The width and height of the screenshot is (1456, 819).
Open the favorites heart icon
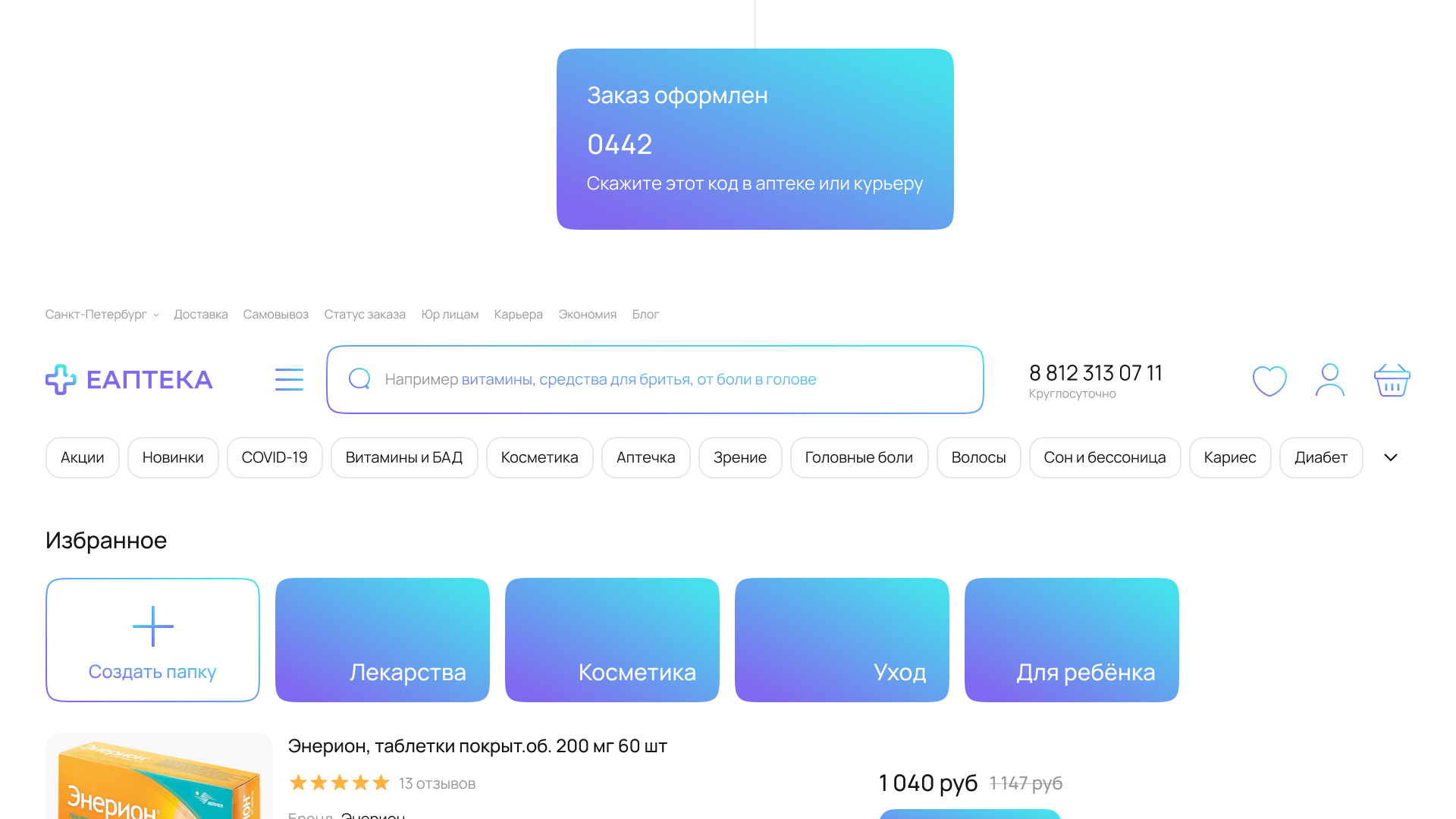coord(1269,381)
